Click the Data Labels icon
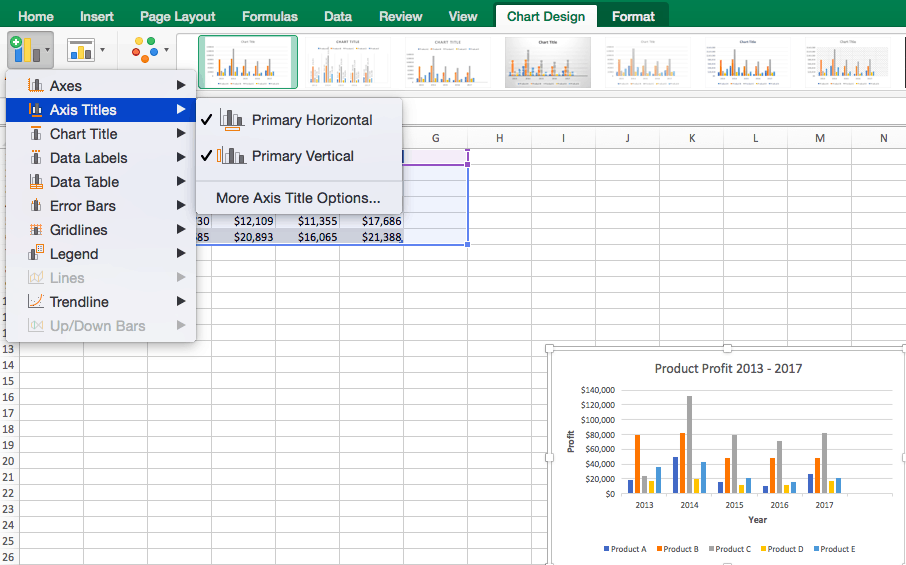Viewport: 906px width, 565px height. (36, 158)
